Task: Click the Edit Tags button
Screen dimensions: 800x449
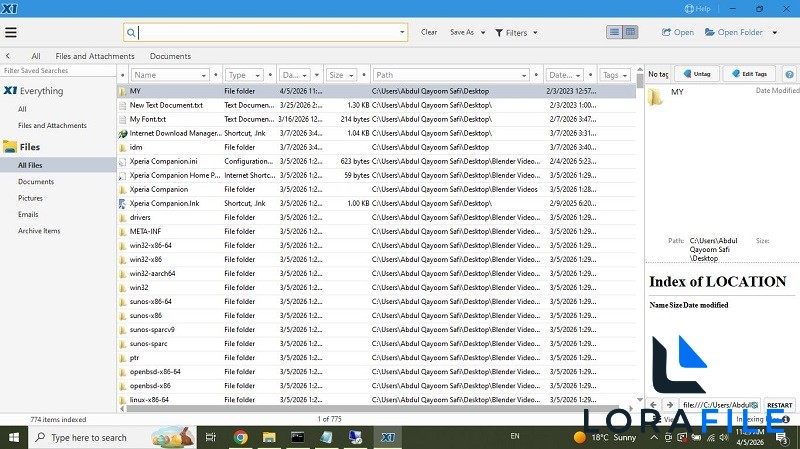Action: [749, 74]
